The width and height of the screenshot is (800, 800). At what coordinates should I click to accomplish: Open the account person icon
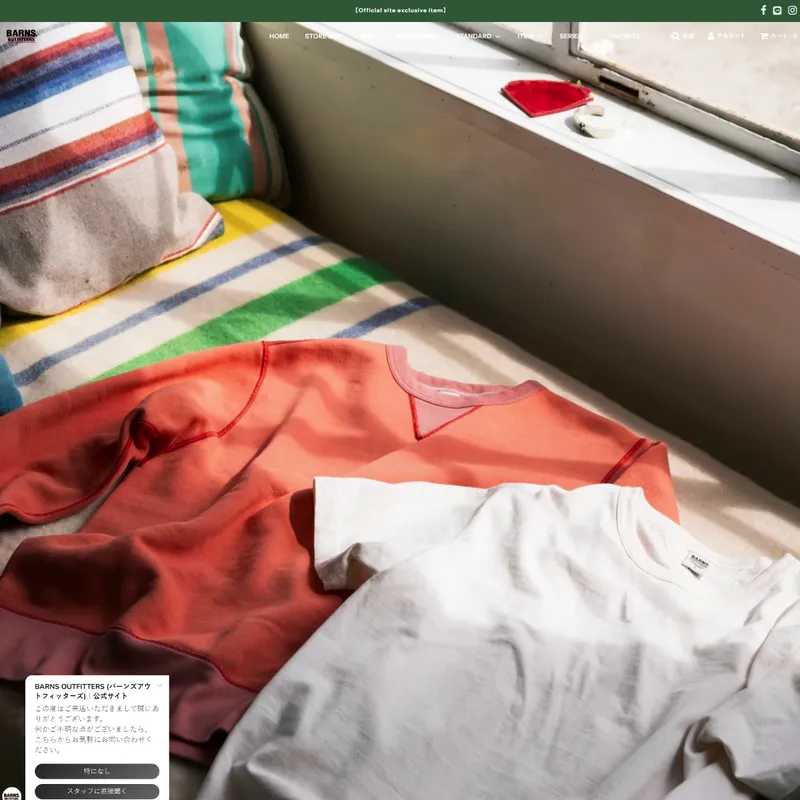point(711,36)
